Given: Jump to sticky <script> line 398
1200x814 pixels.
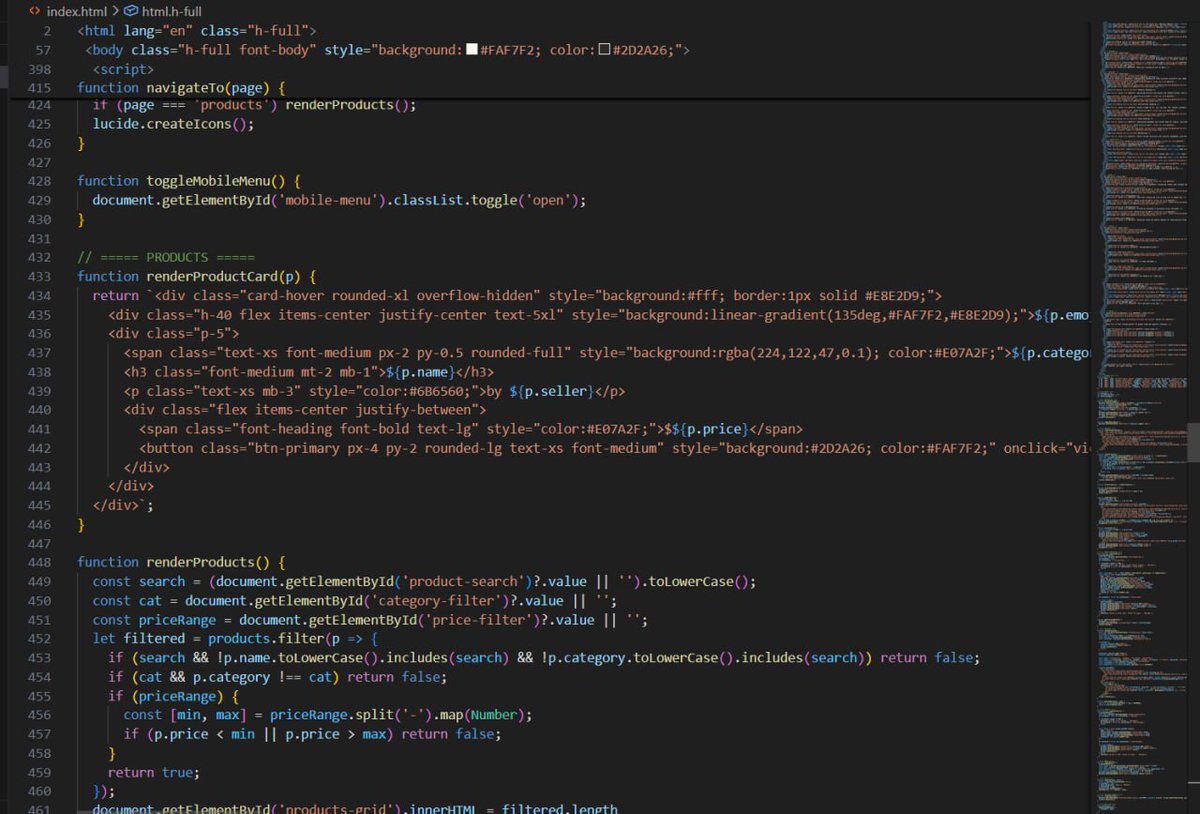Looking at the screenshot, I should pyautogui.click(x=123, y=69).
